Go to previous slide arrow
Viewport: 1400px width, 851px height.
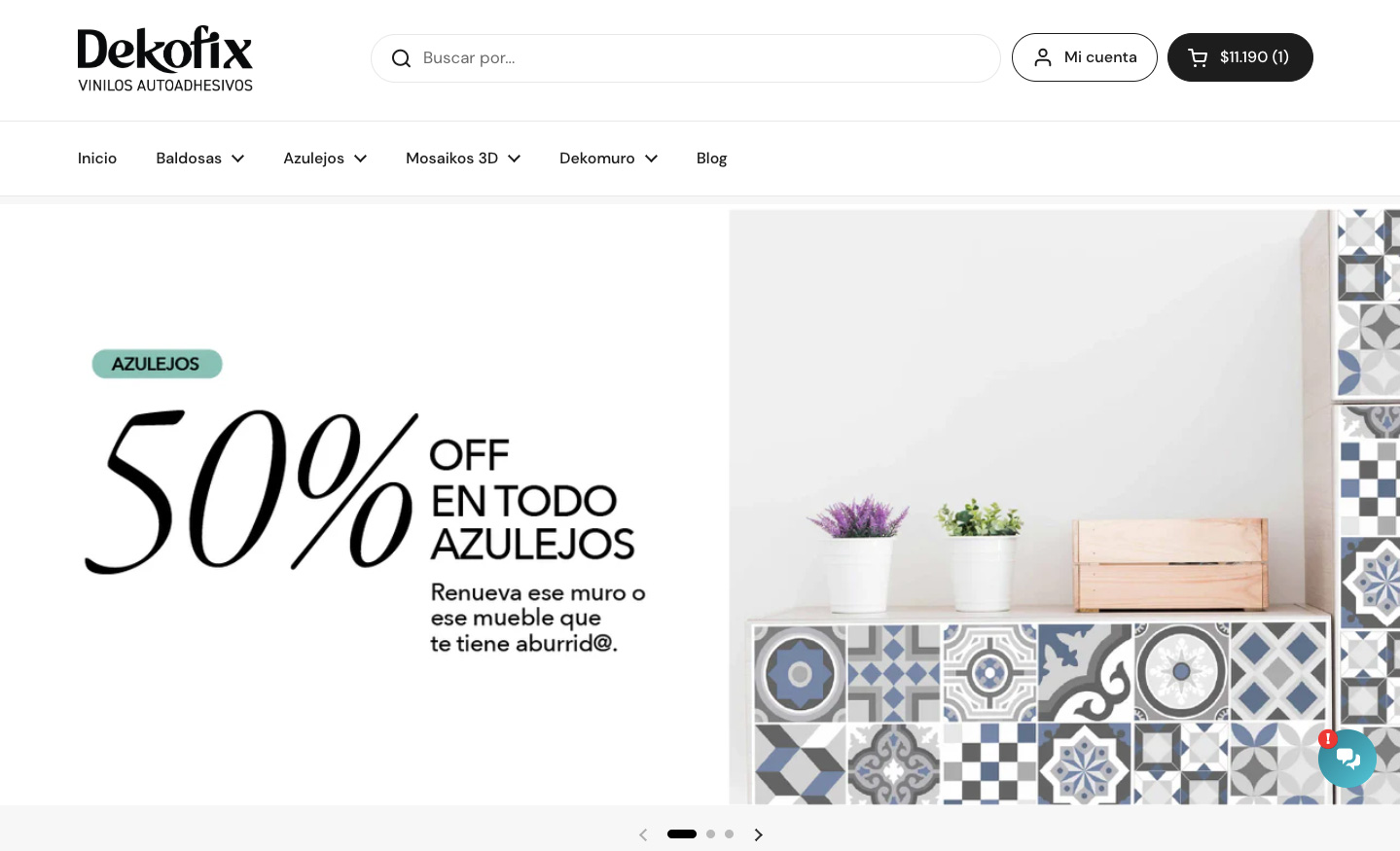click(643, 834)
